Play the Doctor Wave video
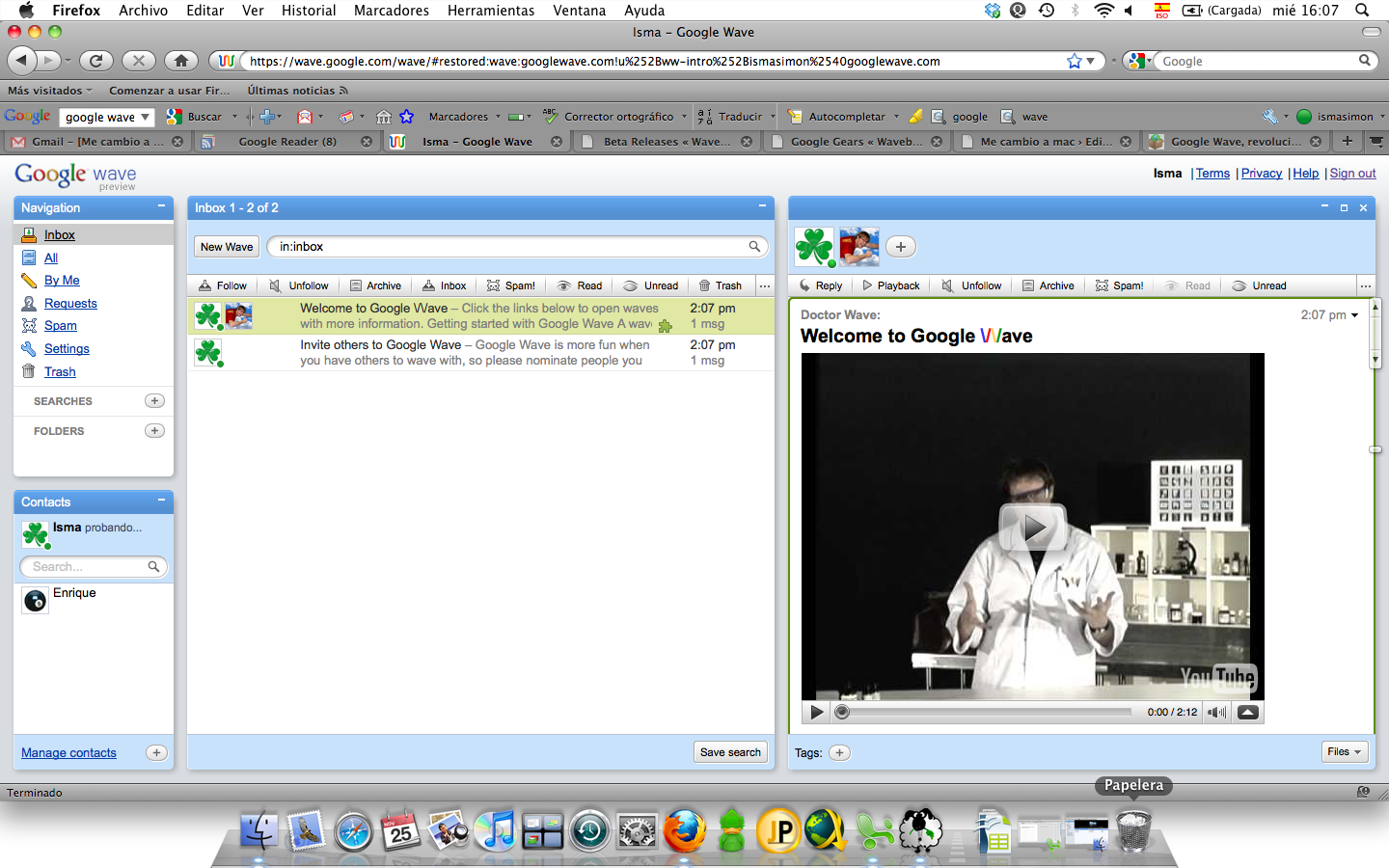This screenshot has height=868, width=1389. (1033, 528)
